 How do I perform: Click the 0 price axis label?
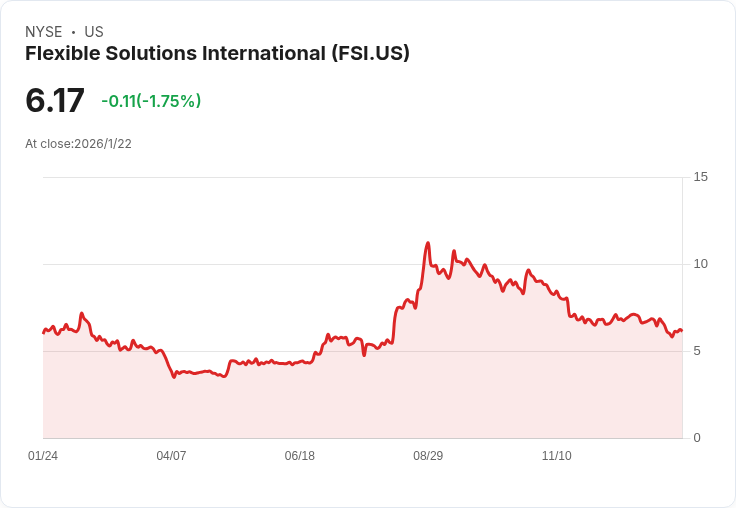pyautogui.click(x=697, y=438)
